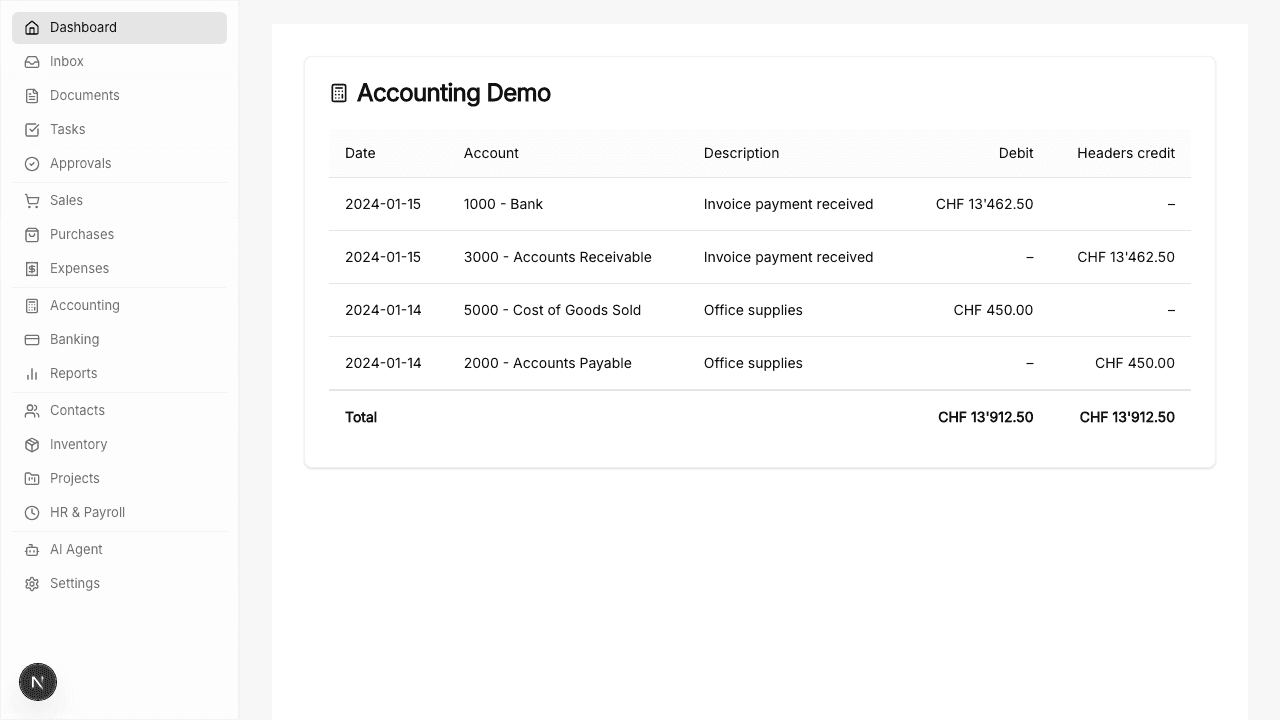Click the Tasks checkmark icon

click(x=32, y=130)
